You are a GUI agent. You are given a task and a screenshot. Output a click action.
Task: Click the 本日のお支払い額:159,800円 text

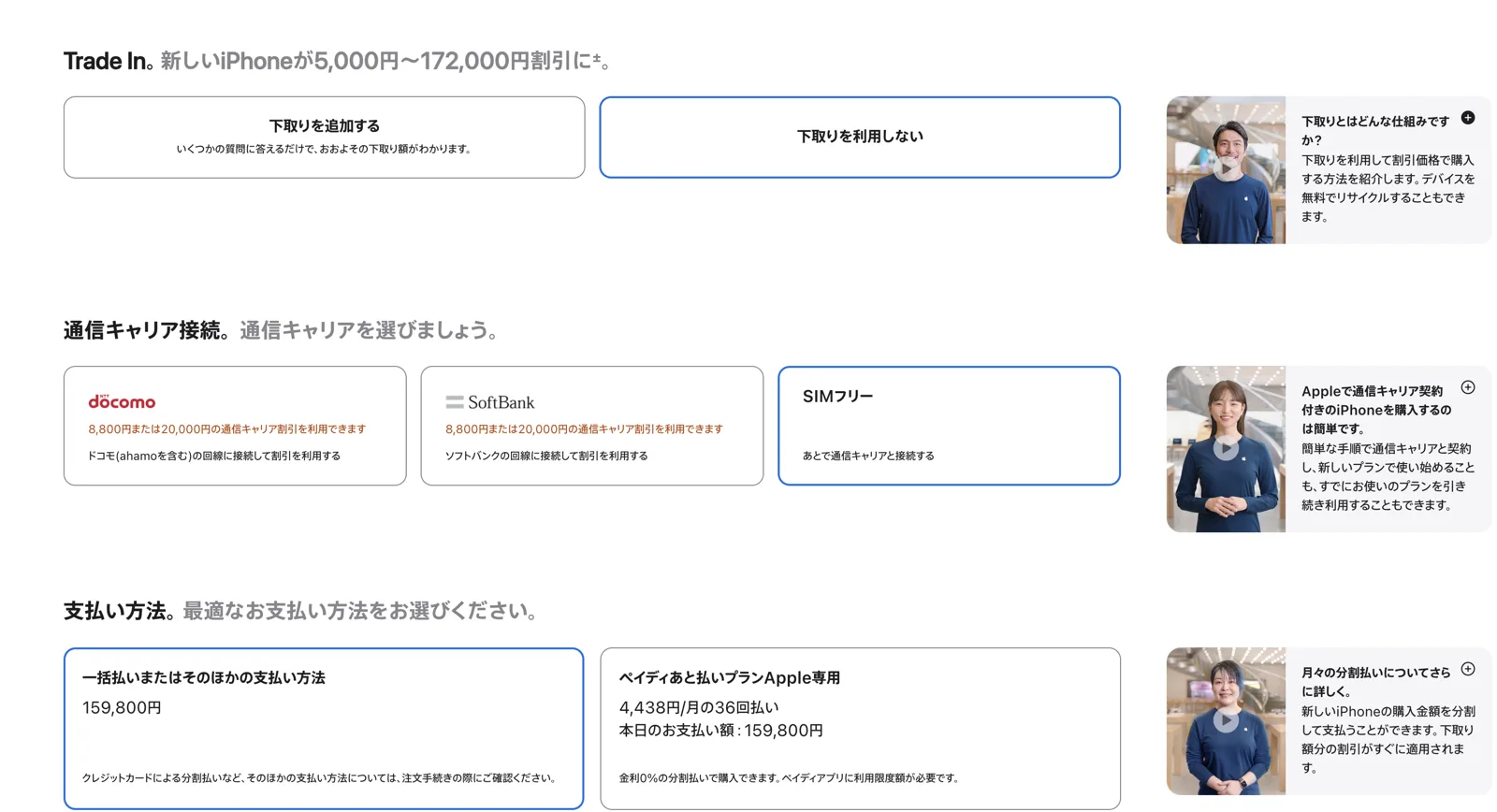721,731
